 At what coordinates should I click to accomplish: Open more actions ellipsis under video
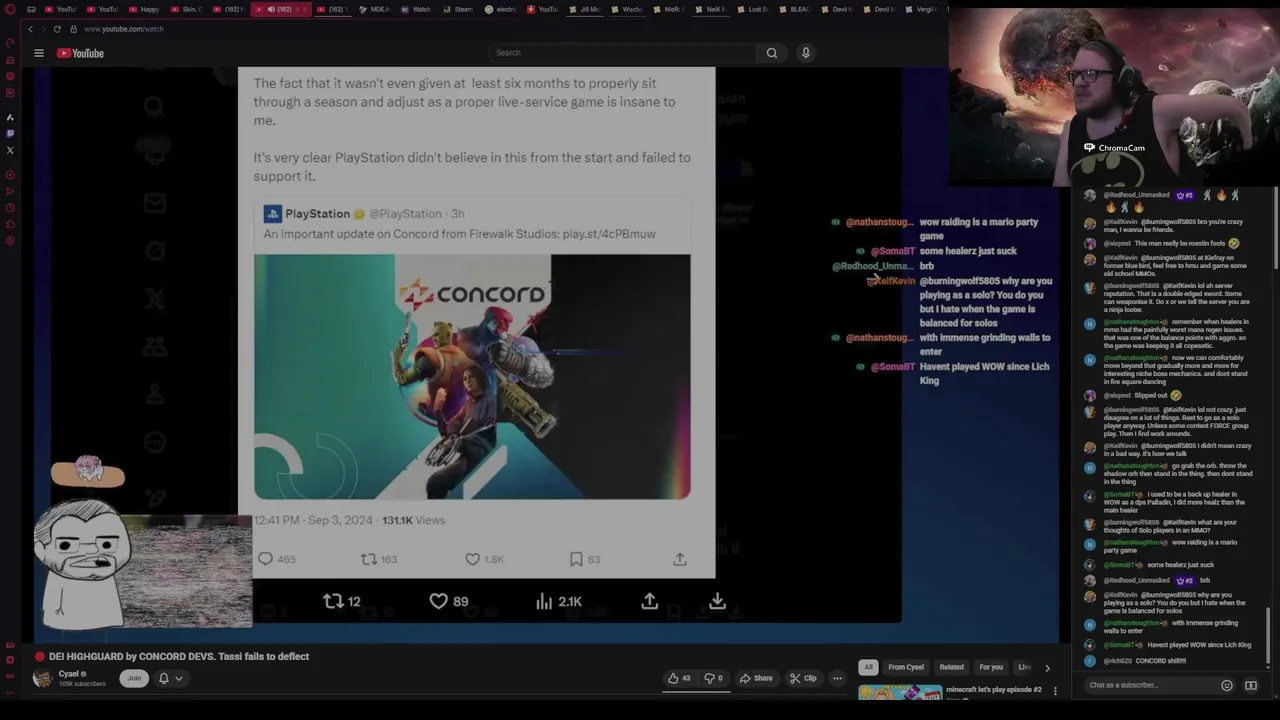click(837, 678)
